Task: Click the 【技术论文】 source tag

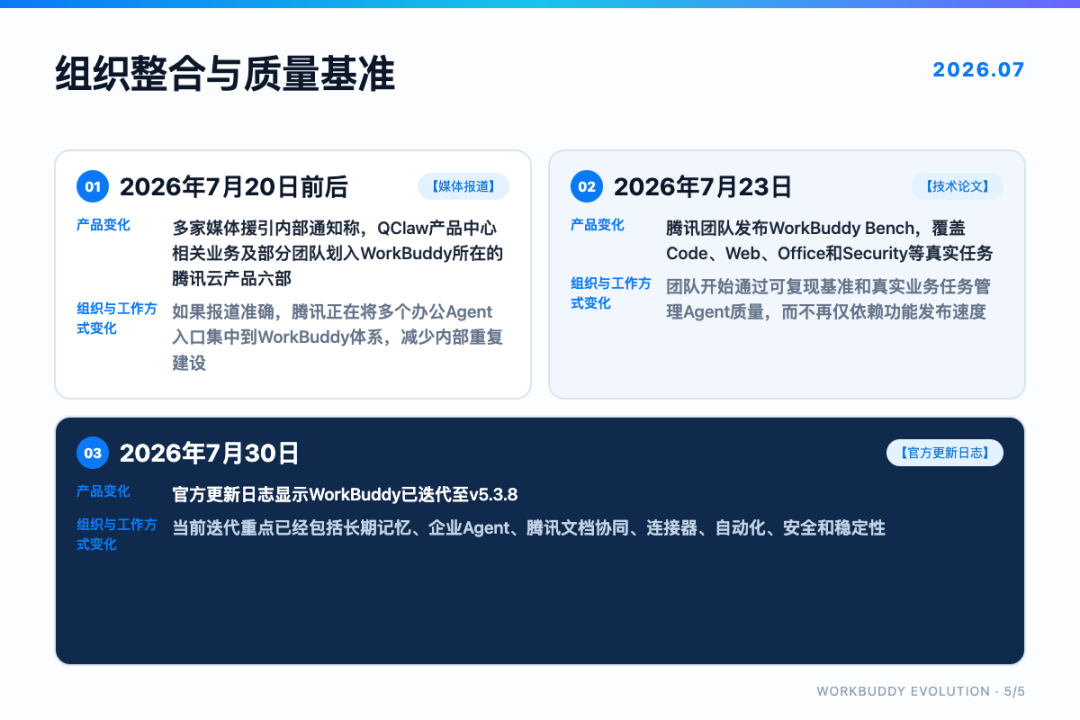Action: [x=957, y=187]
